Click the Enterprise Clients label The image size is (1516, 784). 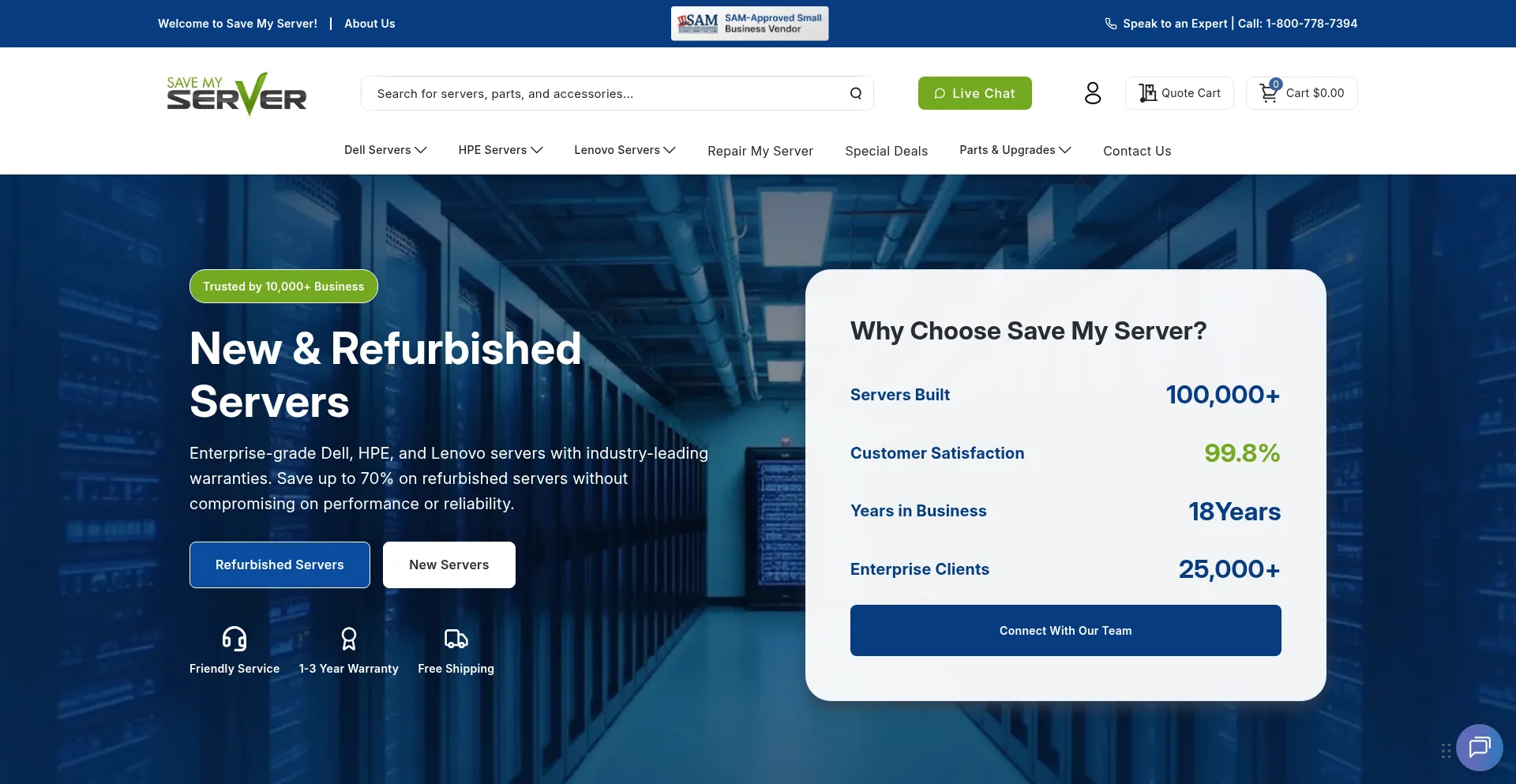[x=920, y=569]
